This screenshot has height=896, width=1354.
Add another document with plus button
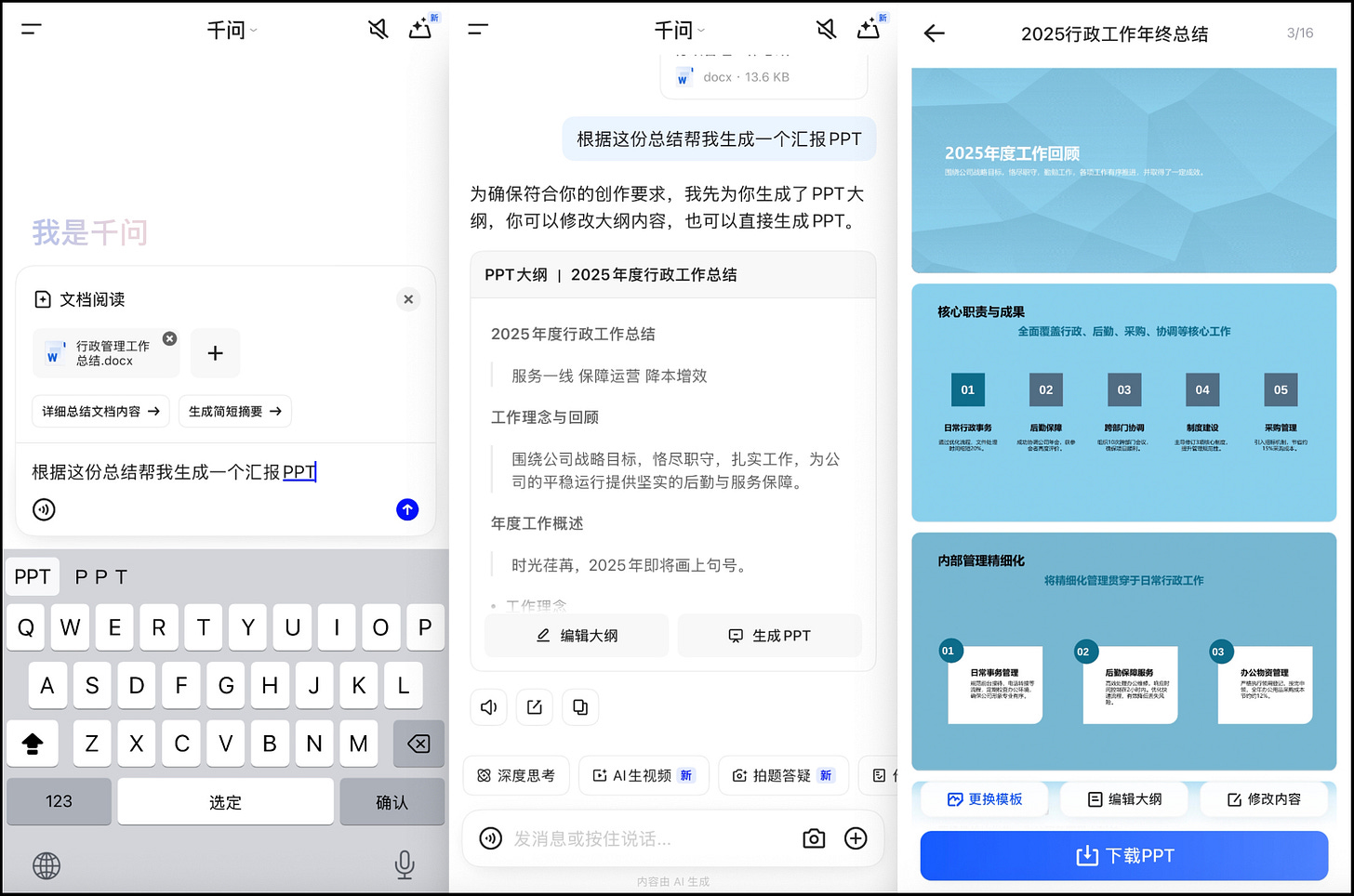[215, 353]
